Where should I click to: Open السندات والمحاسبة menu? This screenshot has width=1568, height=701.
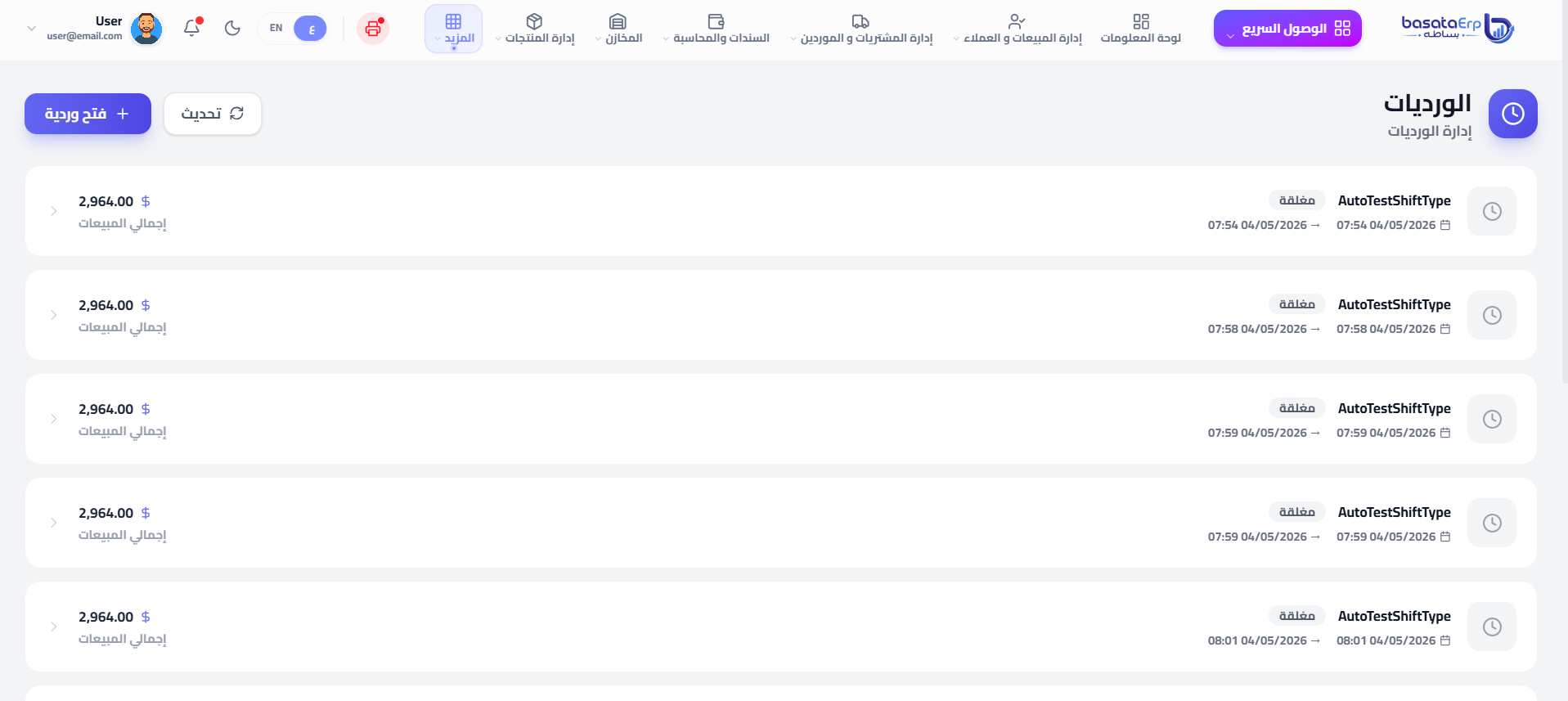(717, 29)
